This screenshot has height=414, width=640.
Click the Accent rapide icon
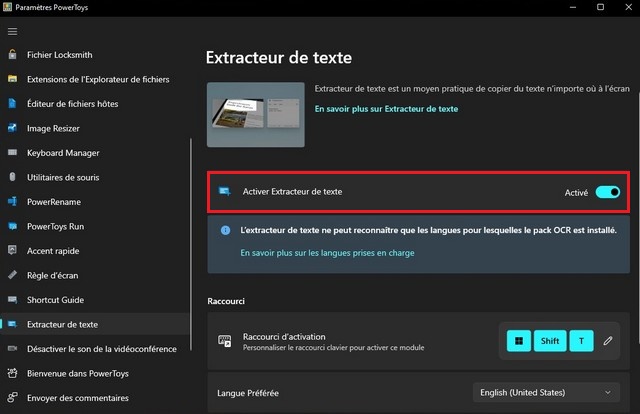13,250
